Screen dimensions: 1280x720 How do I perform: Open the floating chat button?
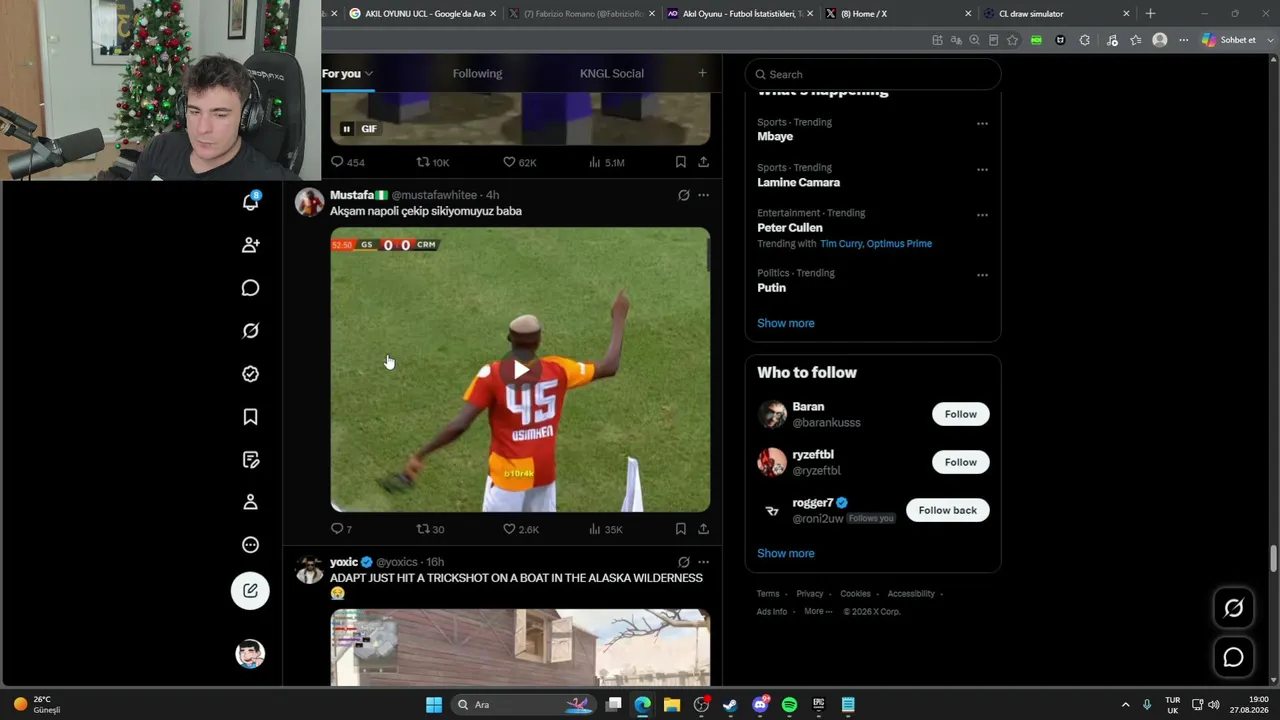tap(1234, 657)
